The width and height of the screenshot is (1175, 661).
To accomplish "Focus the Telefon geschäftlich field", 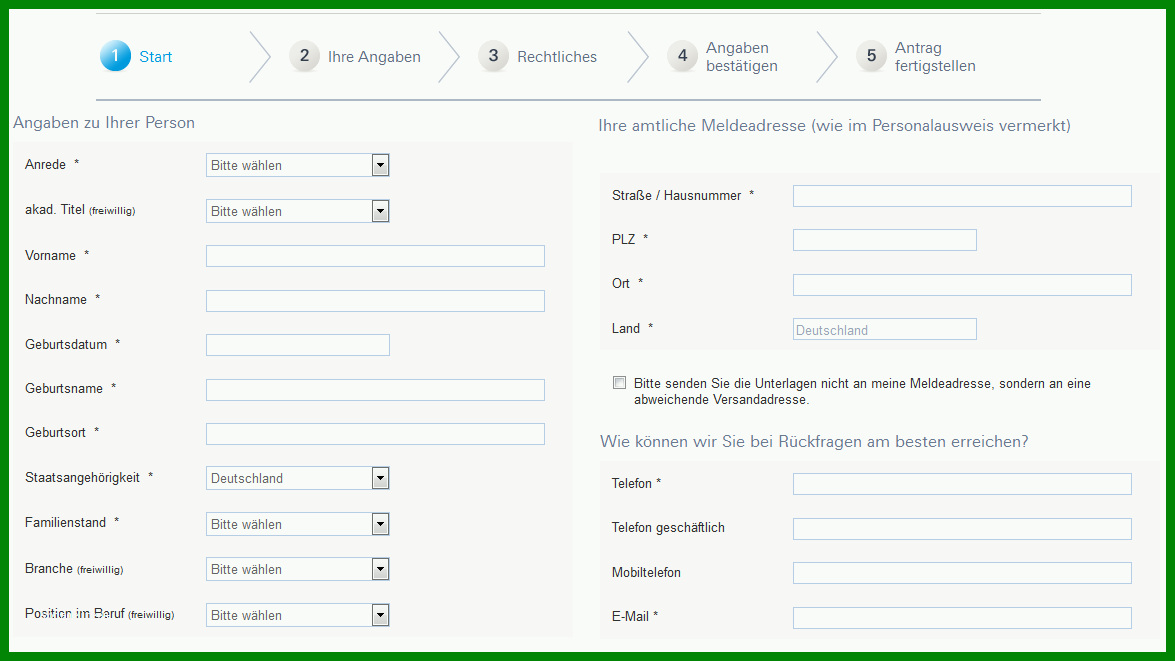I will click(x=962, y=528).
